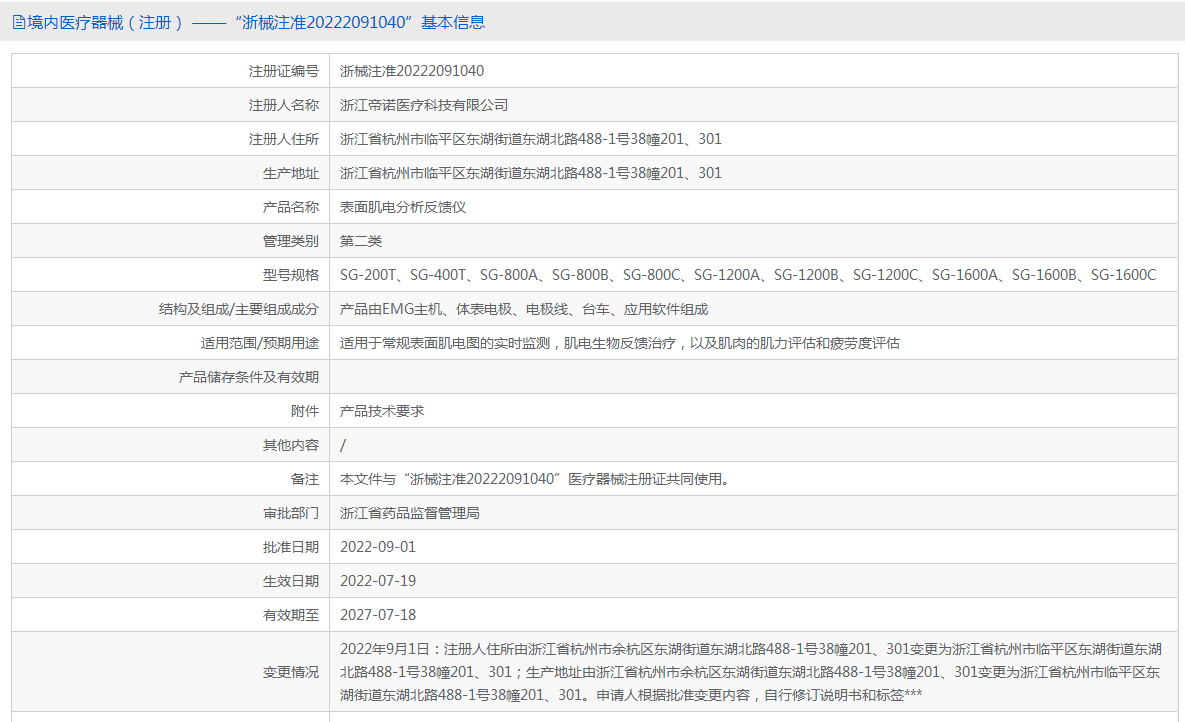Image resolution: width=1185 pixels, height=722 pixels.
Task: Click the label '批准日期'
Action: pos(291,547)
